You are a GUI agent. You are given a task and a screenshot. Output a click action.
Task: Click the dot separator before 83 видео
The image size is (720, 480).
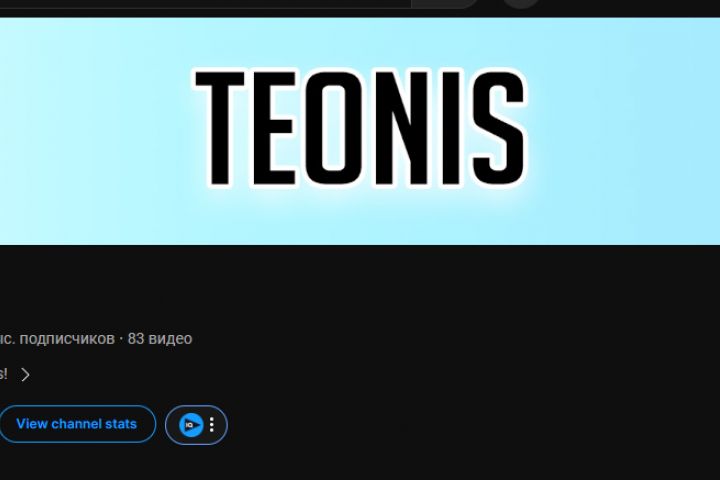[121, 339]
